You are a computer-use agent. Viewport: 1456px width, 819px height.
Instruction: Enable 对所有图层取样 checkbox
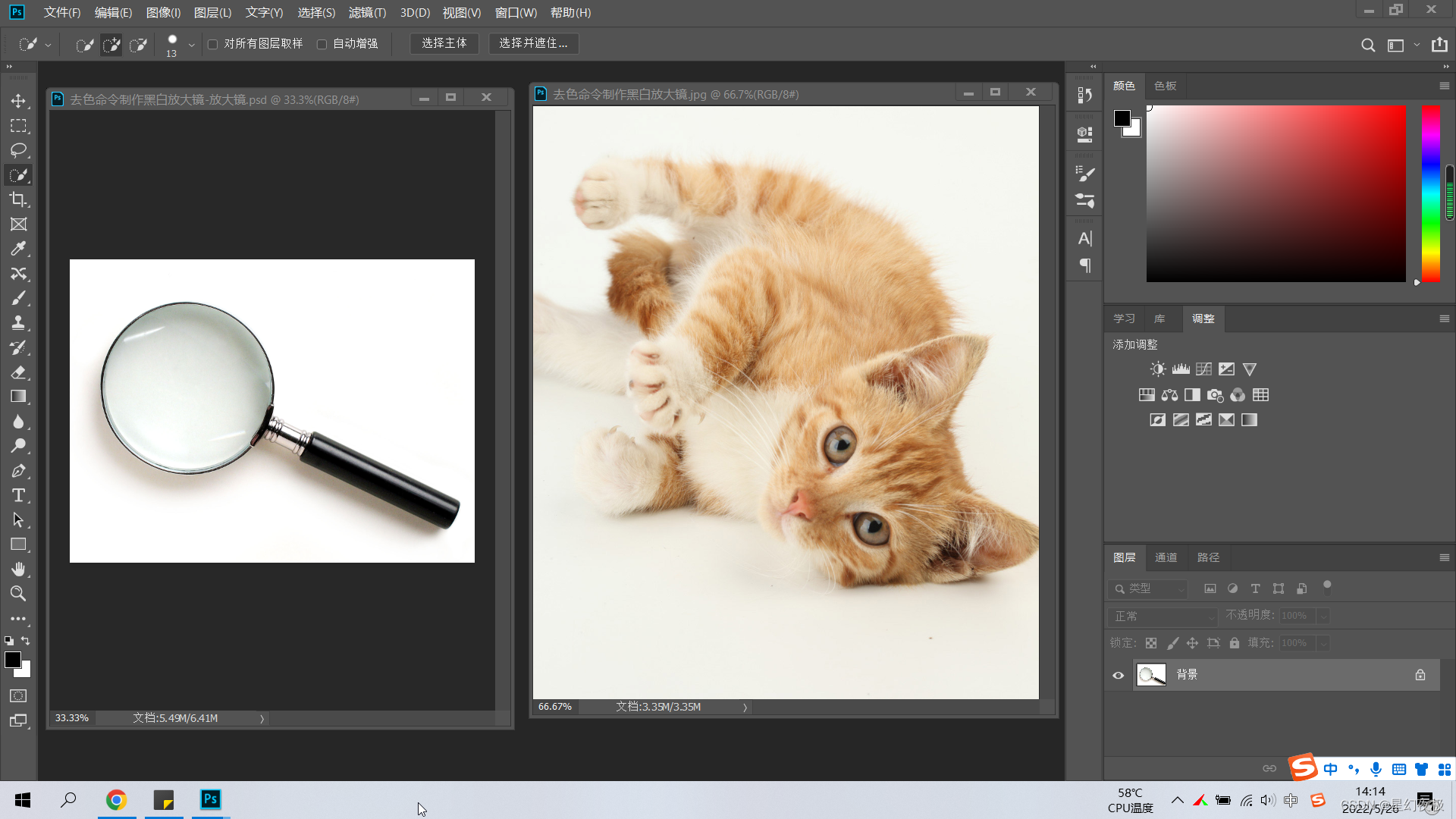pos(213,44)
